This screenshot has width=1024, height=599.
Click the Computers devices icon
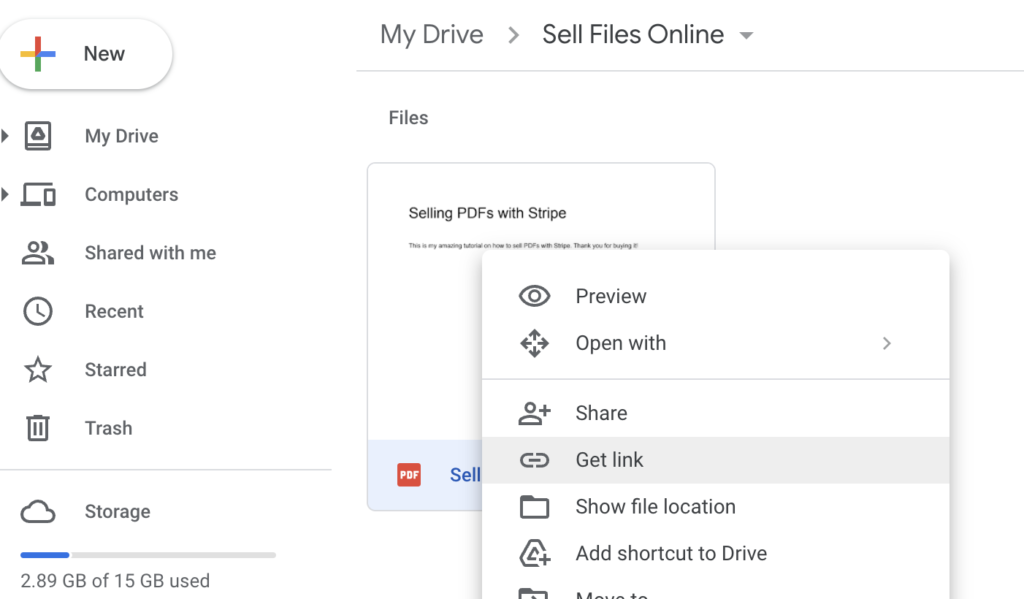point(38,195)
